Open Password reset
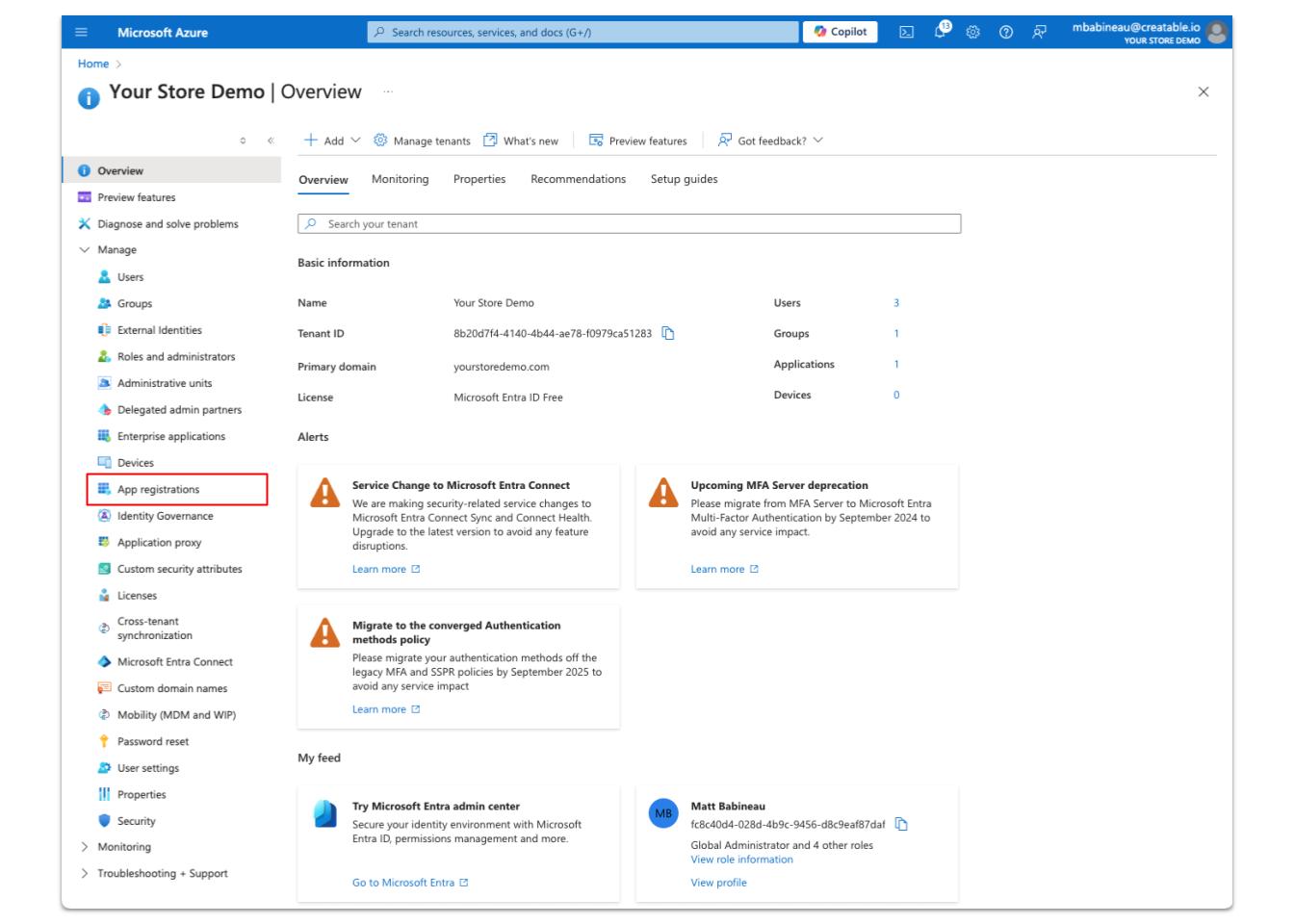1294x924 pixels. (x=153, y=742)
